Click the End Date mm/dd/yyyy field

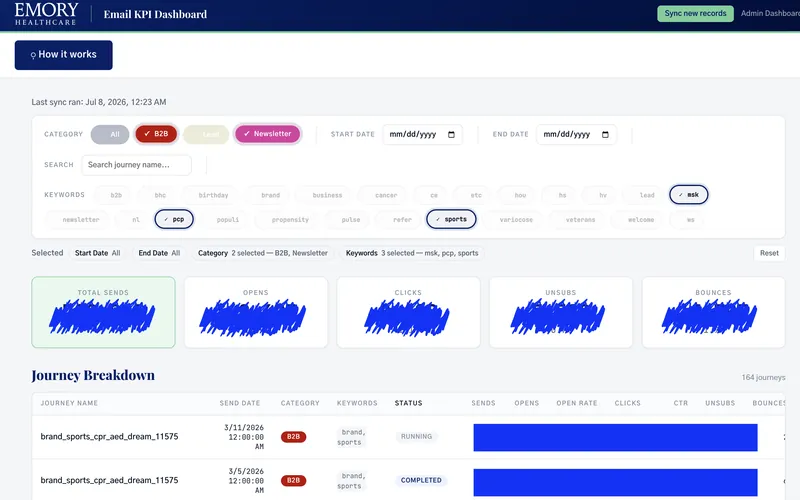(x=576, y=135)
